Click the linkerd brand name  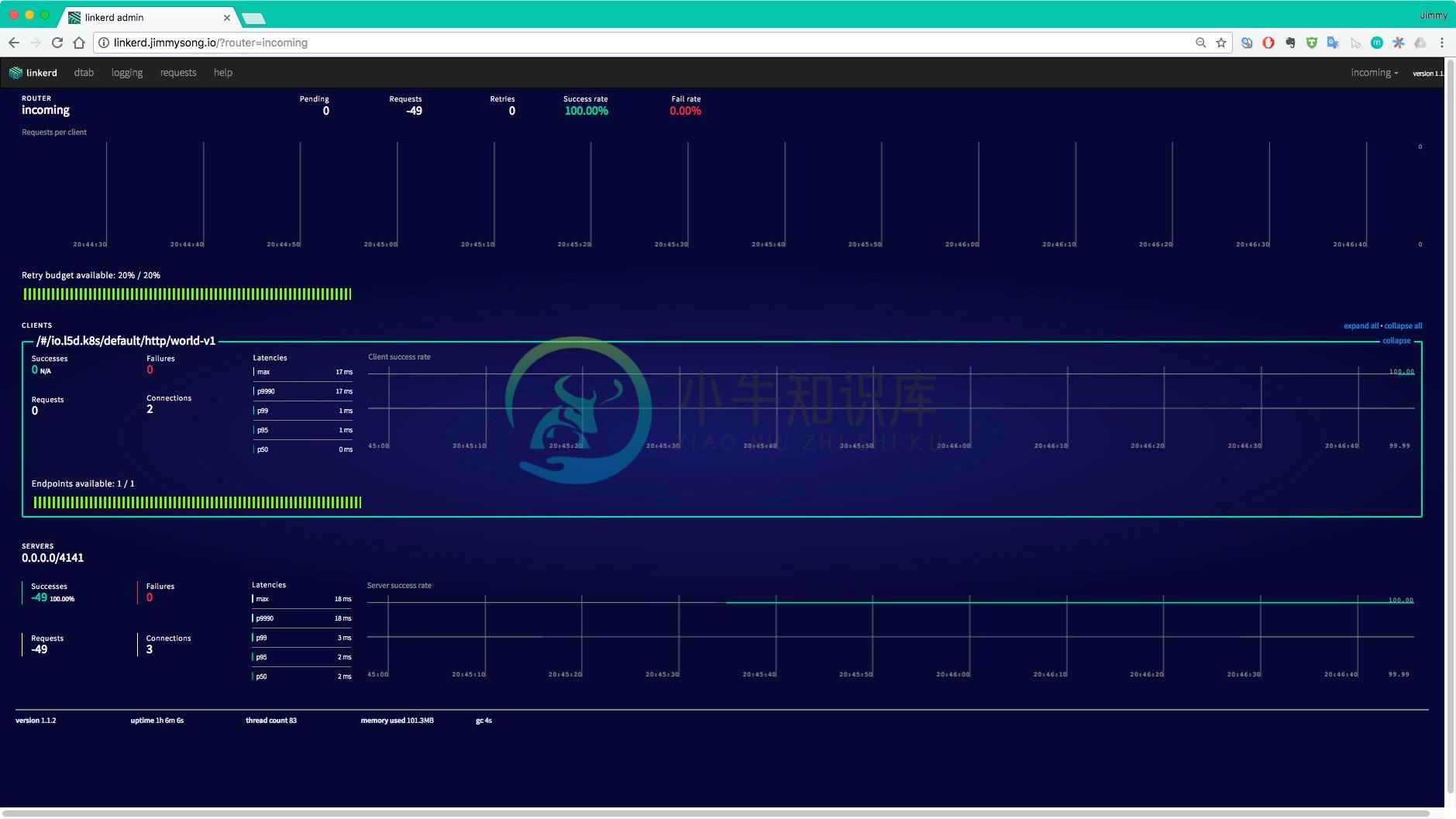(x=42, y=73)
